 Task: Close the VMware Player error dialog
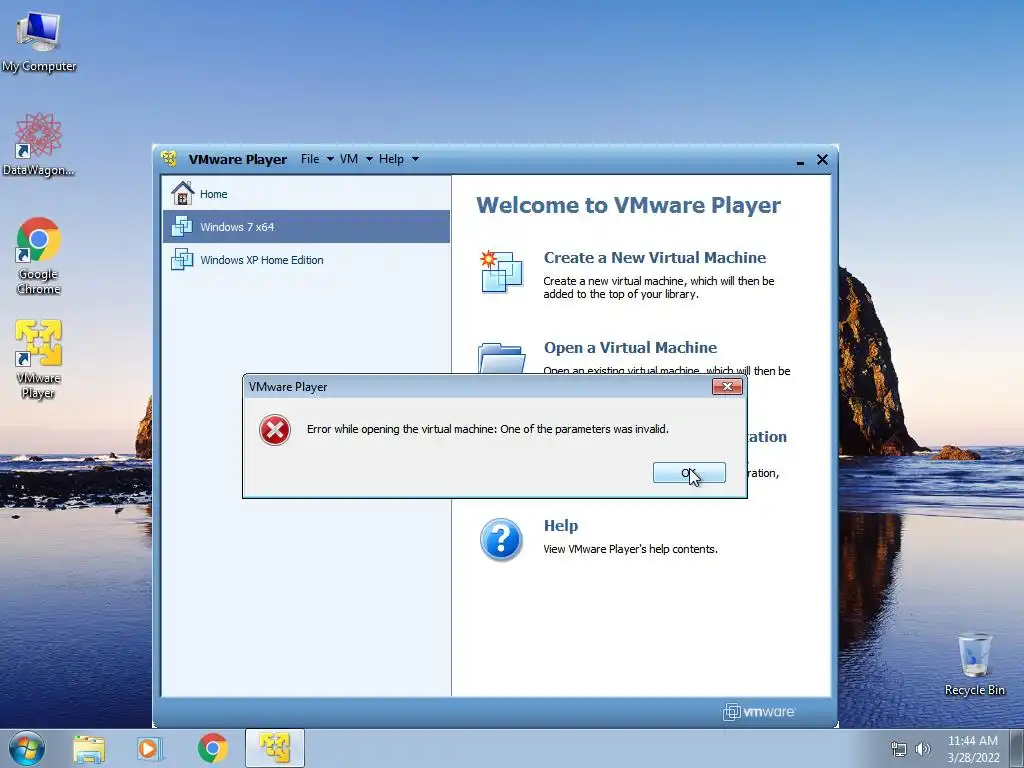727,387
